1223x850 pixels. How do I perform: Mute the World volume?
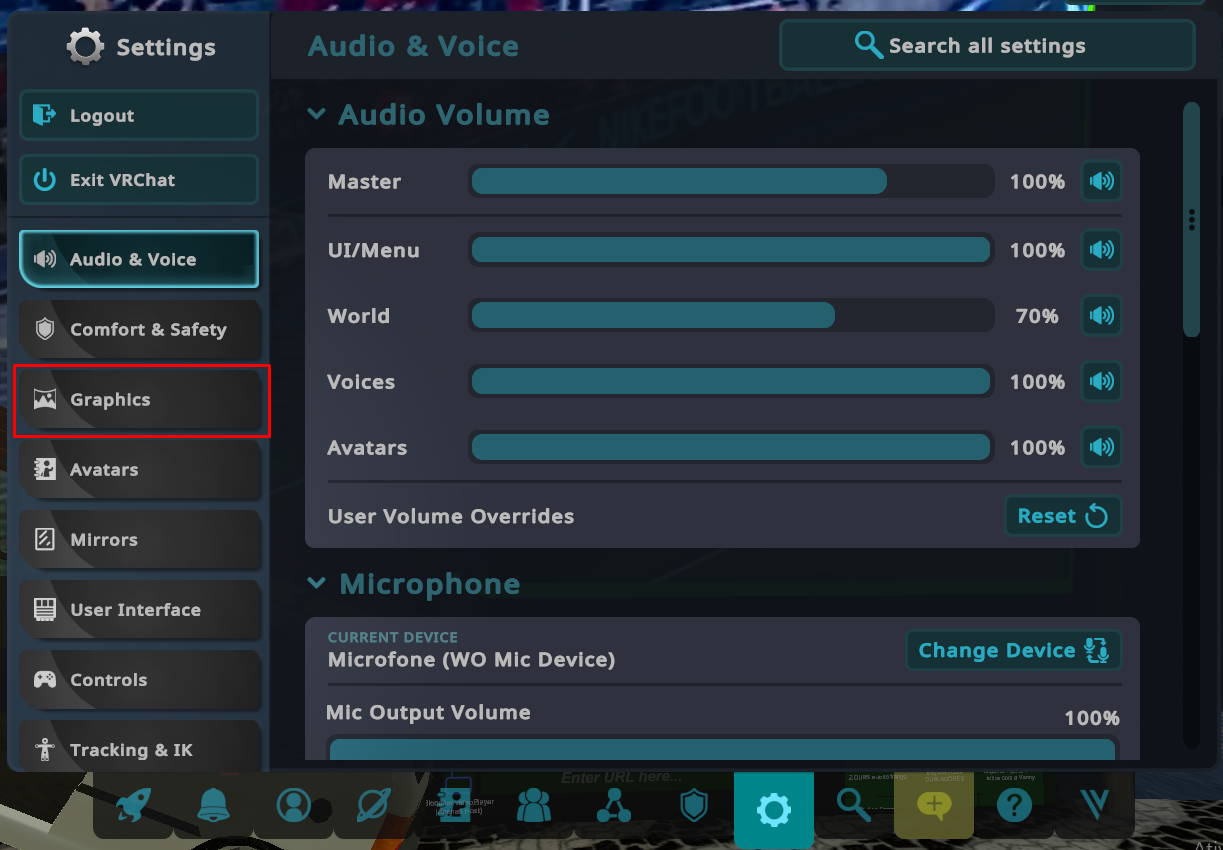coord(1101,316)
